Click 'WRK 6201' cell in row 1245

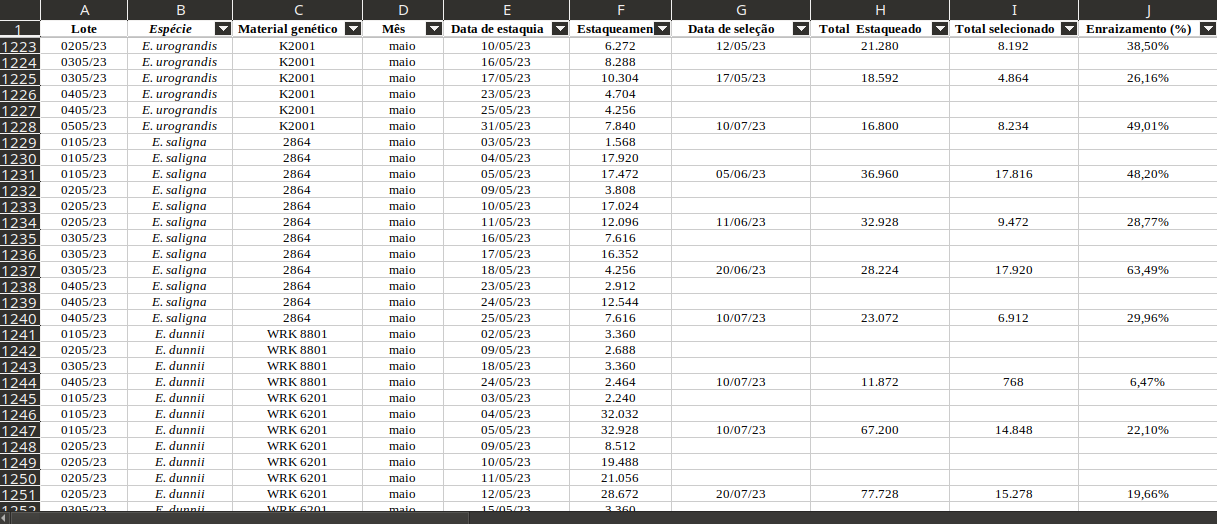297,398
